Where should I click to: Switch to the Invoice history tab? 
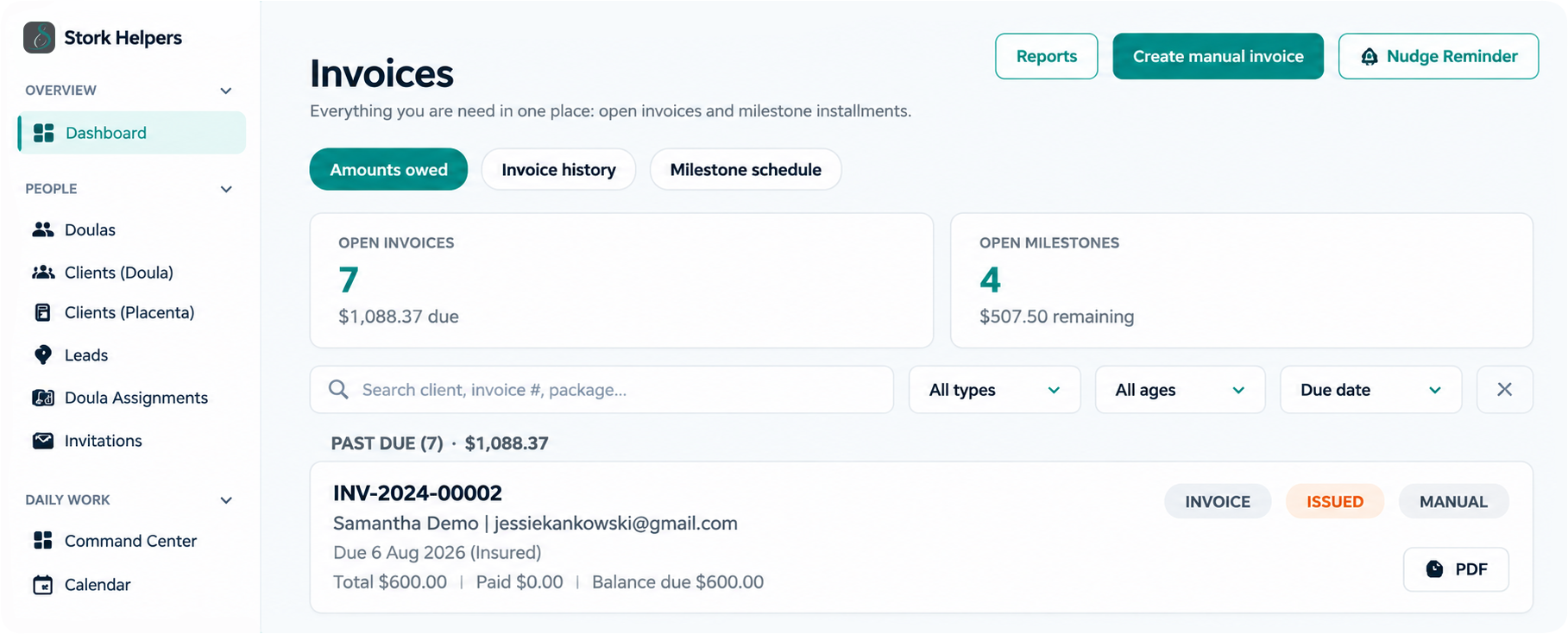559,170
